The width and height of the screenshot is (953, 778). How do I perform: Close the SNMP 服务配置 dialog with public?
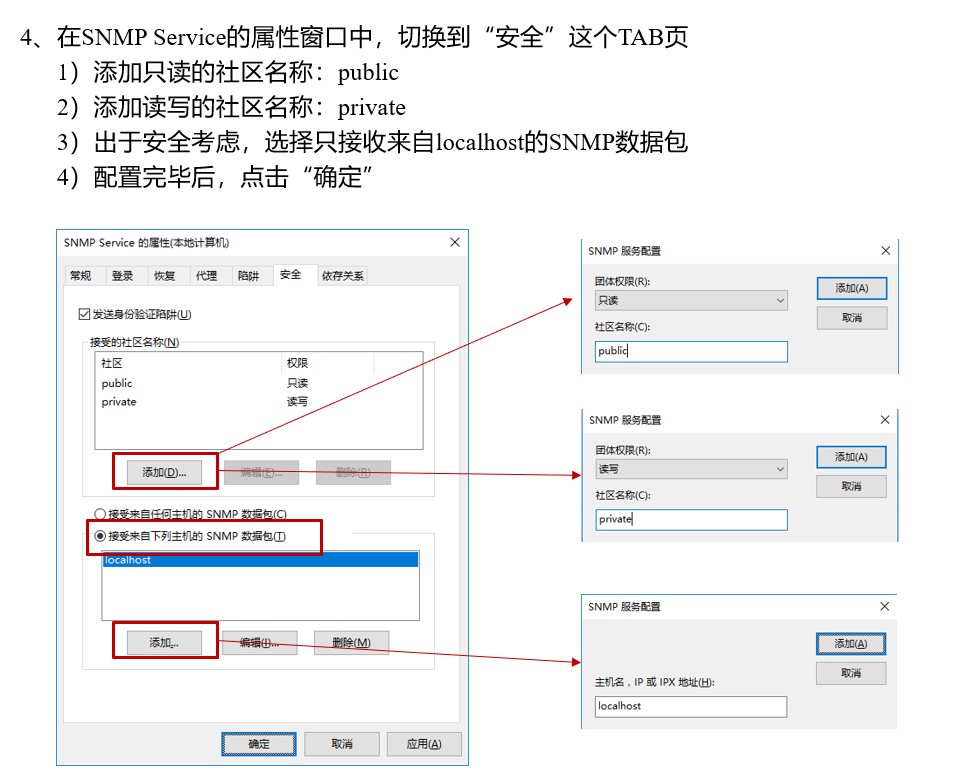[x=886, y=250]
